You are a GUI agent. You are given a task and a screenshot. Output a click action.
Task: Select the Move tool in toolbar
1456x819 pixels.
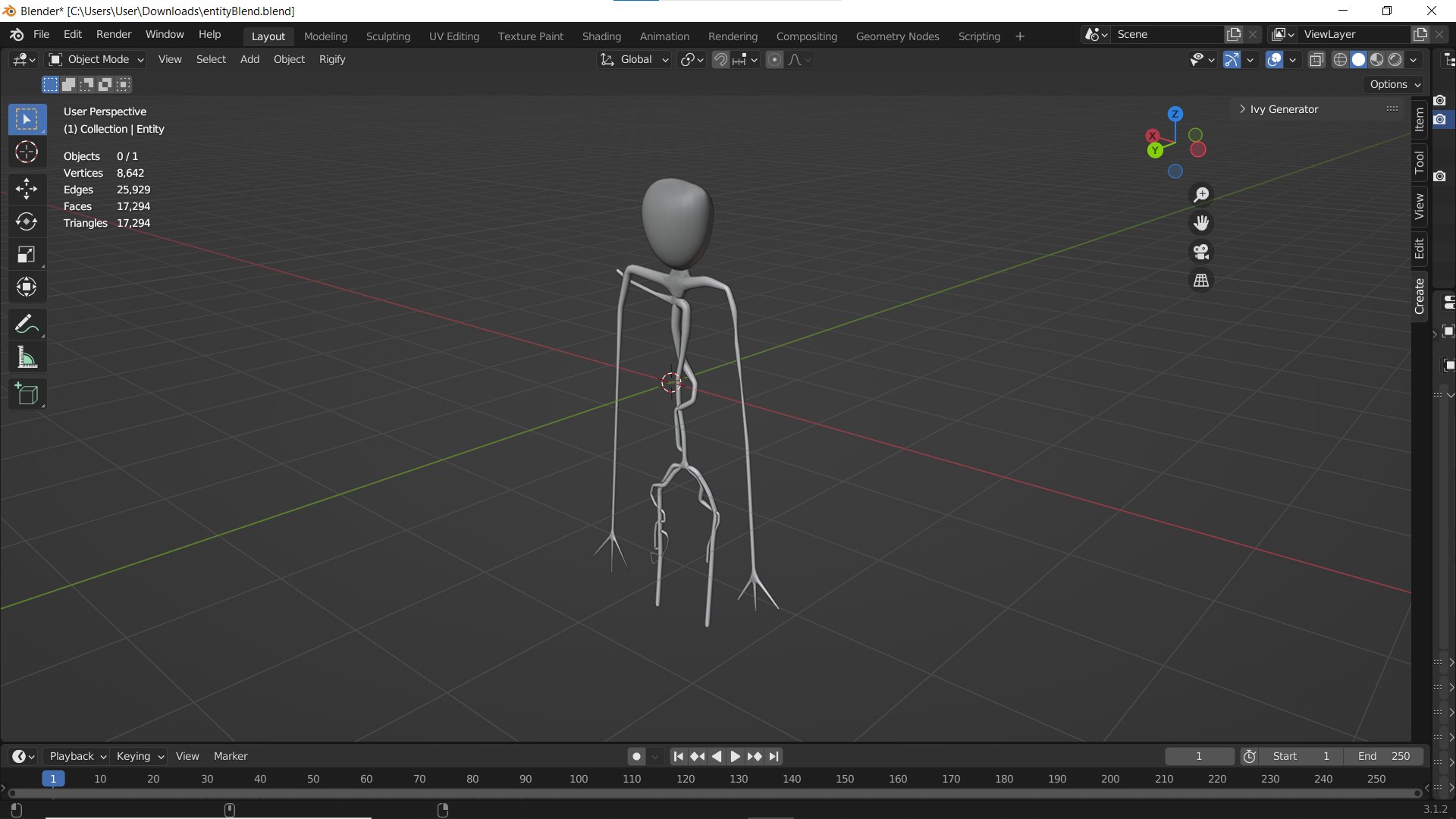click(26, 187)
